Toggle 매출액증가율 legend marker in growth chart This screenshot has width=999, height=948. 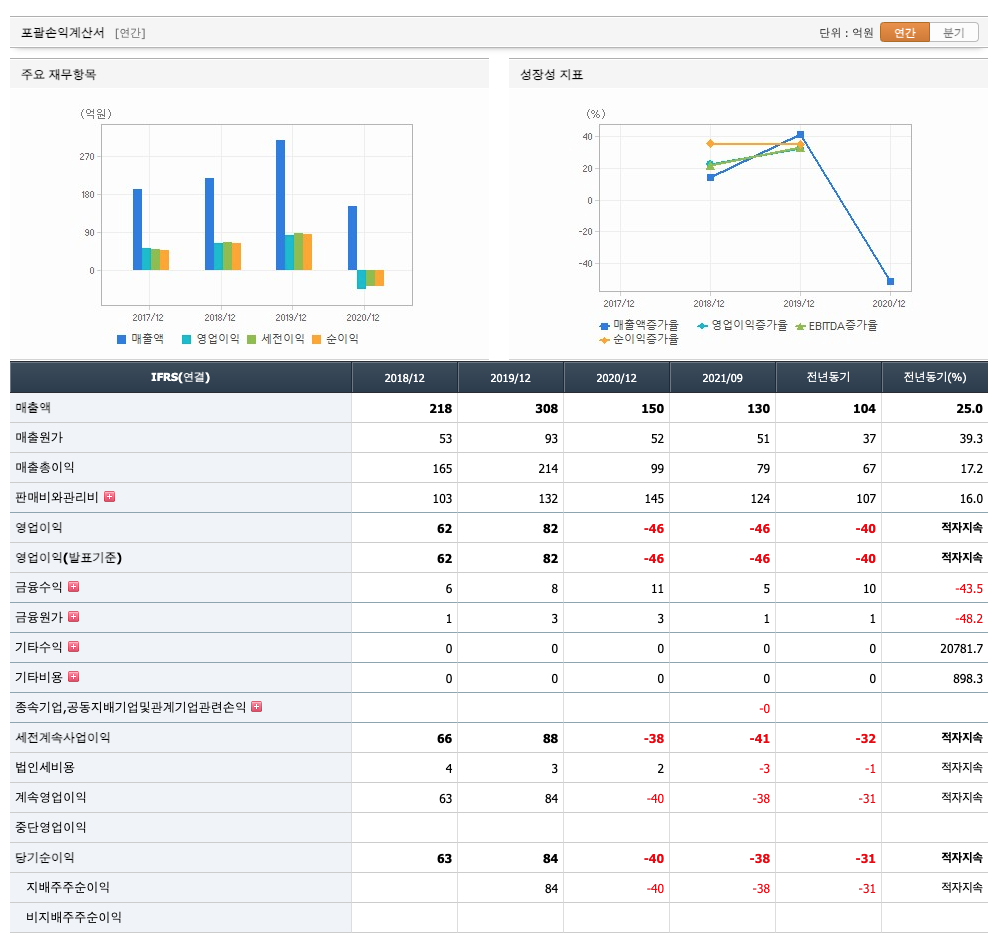(x=605, y=326)
